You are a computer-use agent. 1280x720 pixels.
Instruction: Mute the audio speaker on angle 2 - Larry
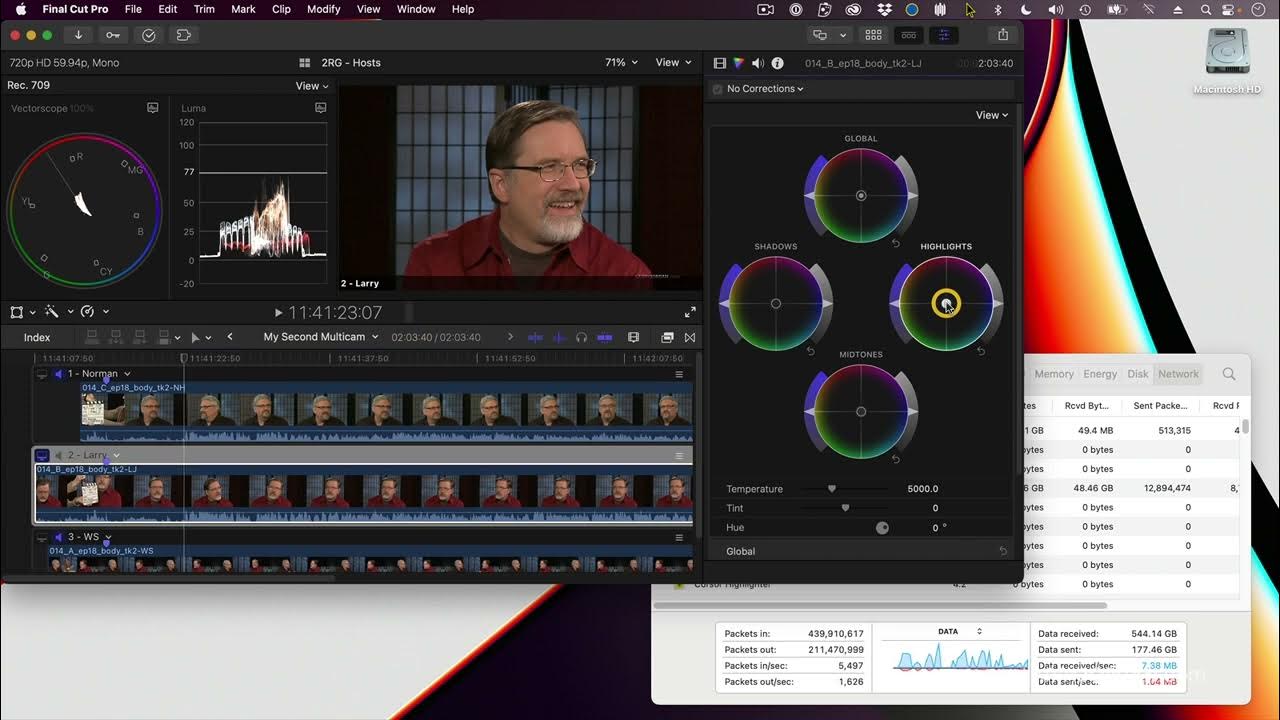pyautogui.click(x=58, y=455)
